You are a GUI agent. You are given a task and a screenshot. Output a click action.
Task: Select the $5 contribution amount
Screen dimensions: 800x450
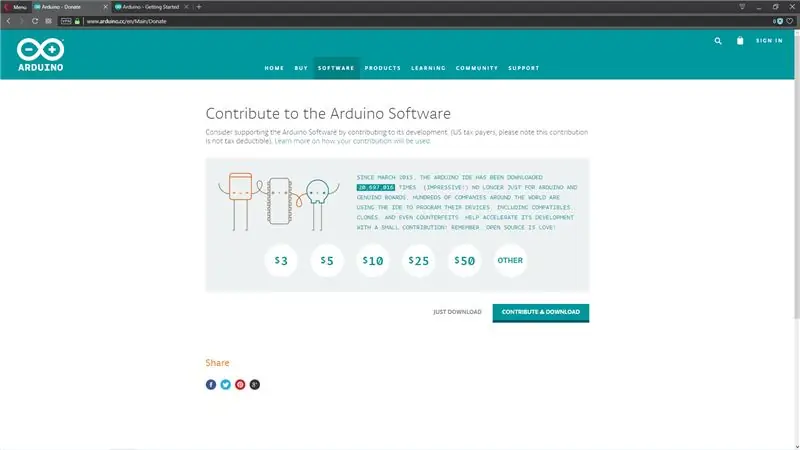coord(327,261)
